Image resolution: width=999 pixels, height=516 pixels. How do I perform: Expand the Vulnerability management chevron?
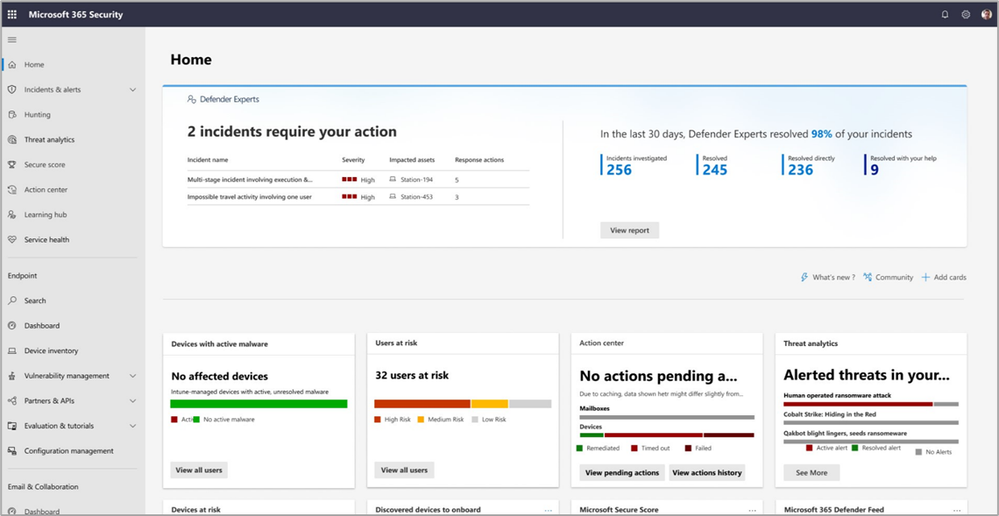(133, 376)
